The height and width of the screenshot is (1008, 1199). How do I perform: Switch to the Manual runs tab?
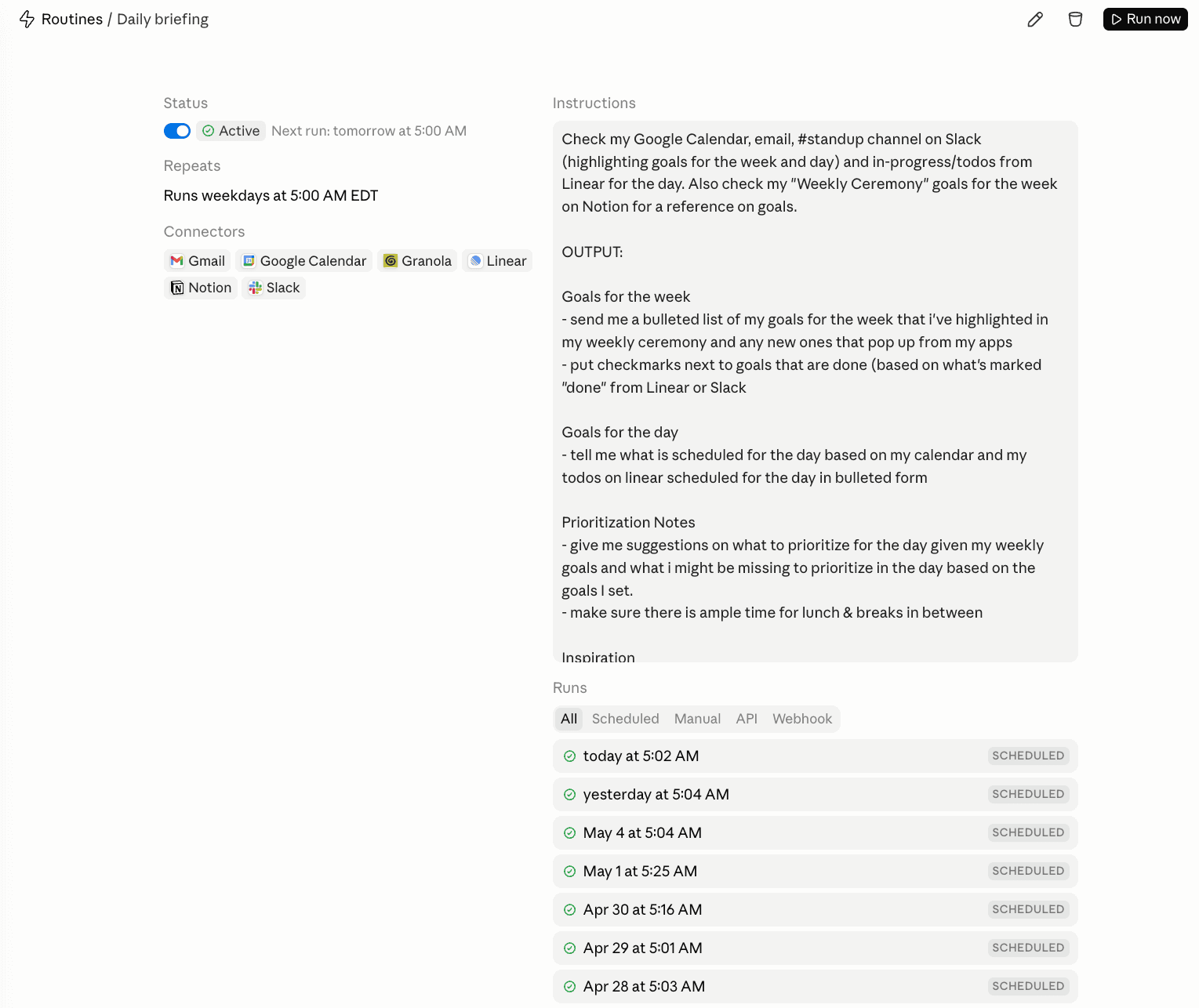697,719
